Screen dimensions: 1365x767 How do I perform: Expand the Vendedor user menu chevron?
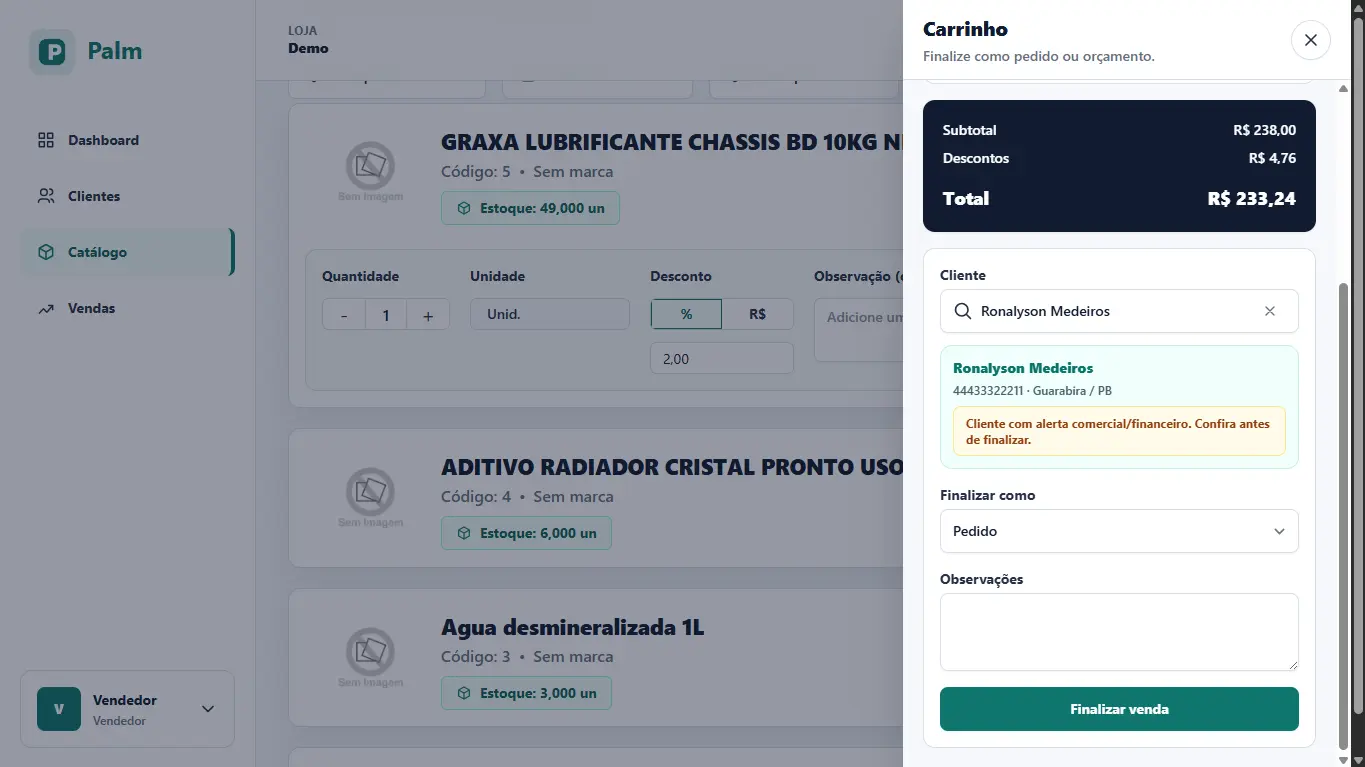[x=208, y=709]
